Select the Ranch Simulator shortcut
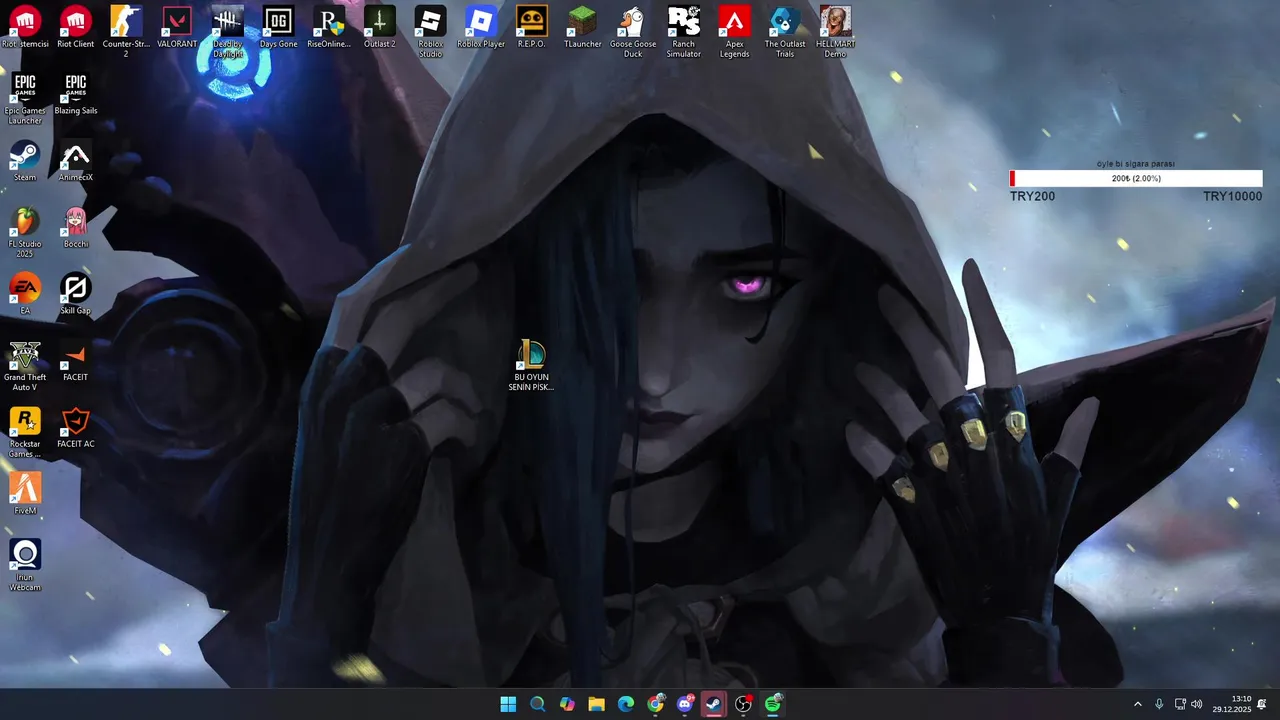 [x=684, y=31]
